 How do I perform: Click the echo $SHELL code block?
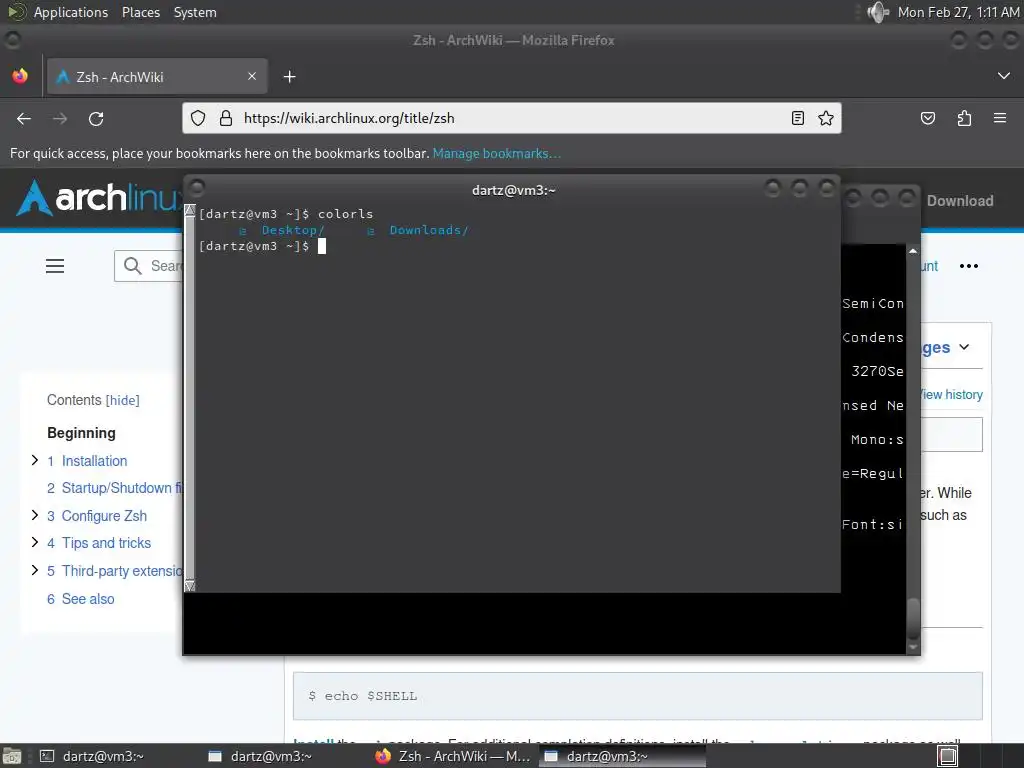click(637, 696)
